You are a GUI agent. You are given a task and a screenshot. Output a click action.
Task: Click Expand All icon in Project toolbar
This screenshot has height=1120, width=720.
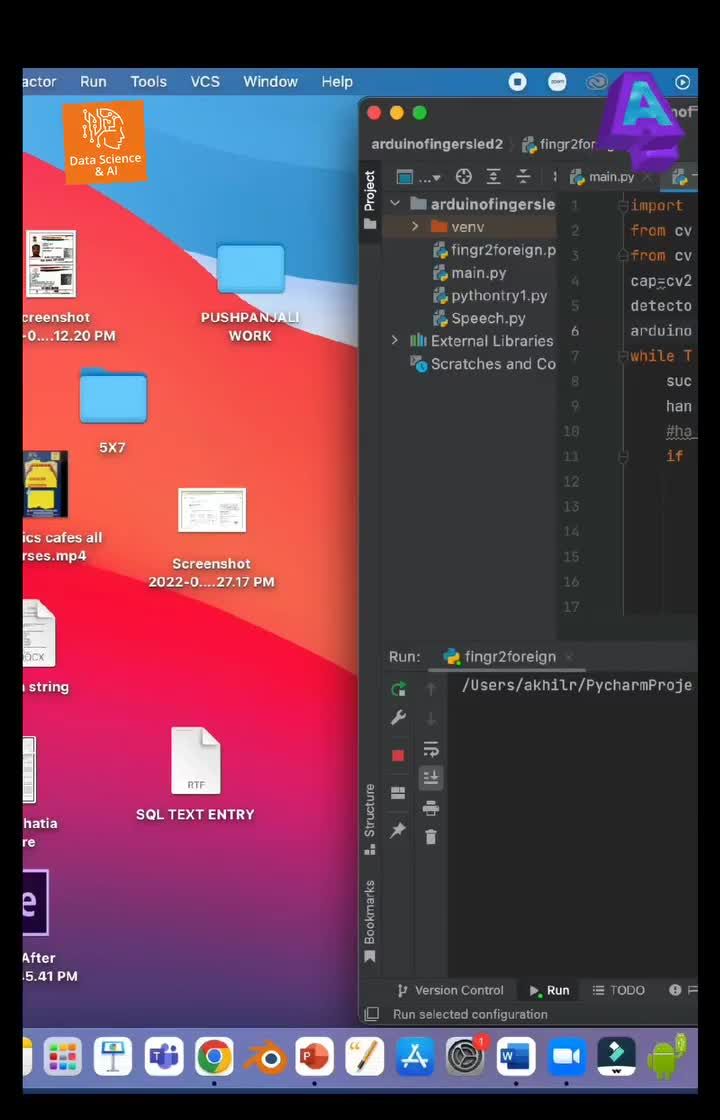point(493,177)
